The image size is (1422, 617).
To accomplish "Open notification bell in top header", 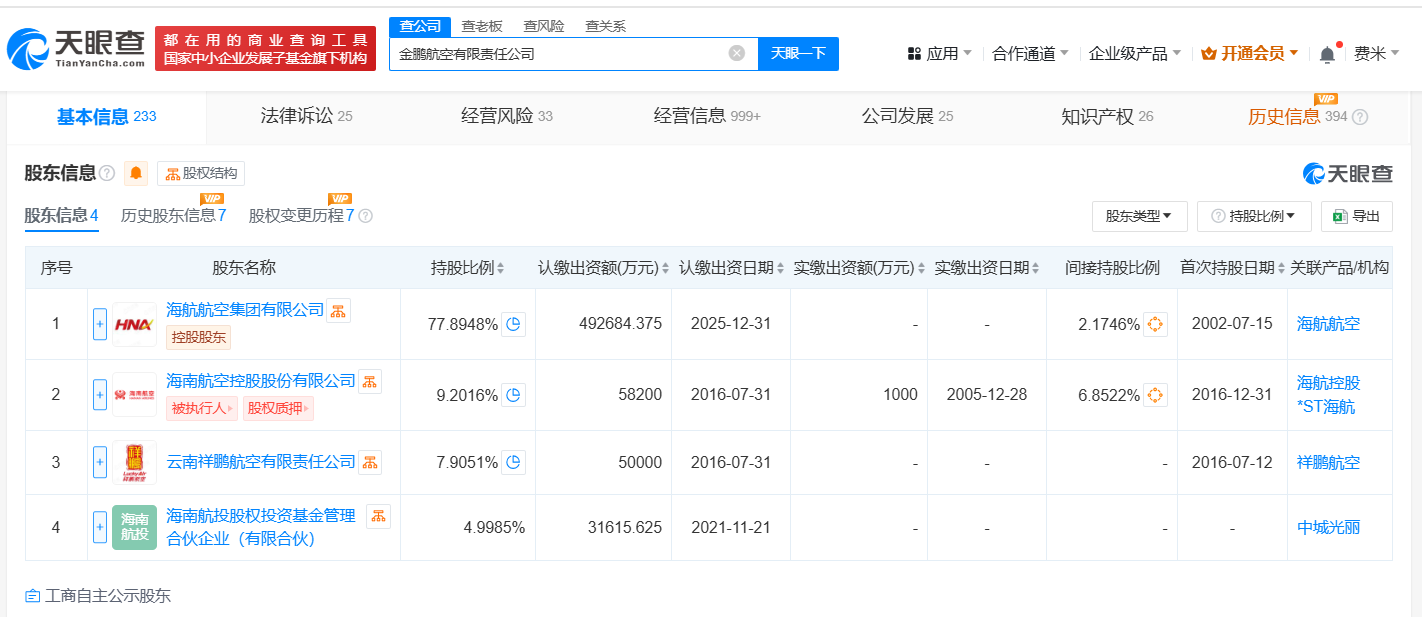I will click(1327, 54).
